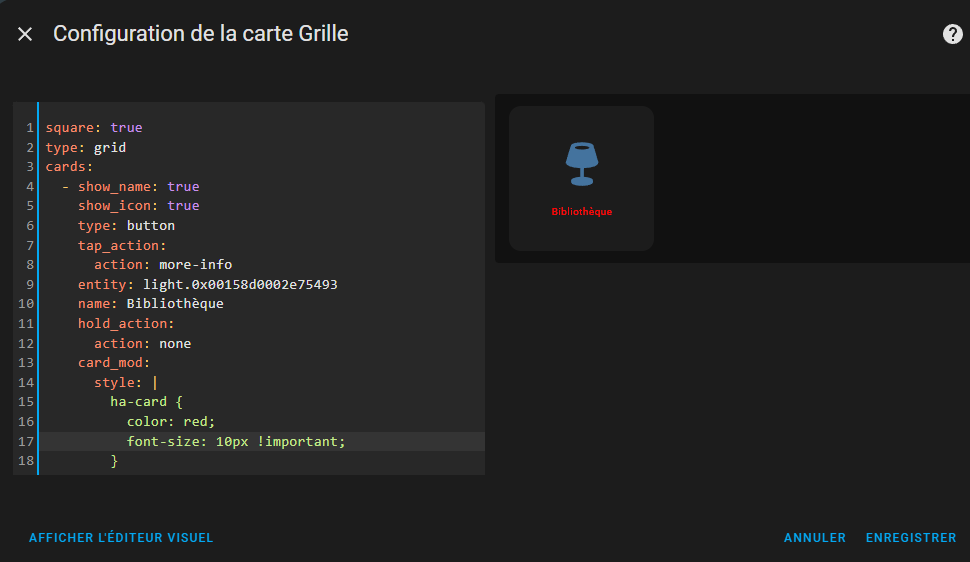The height and width of the screenshot is (562, 970).
Task: Click the 'type: button' line
Action: [x=126, y=225]
